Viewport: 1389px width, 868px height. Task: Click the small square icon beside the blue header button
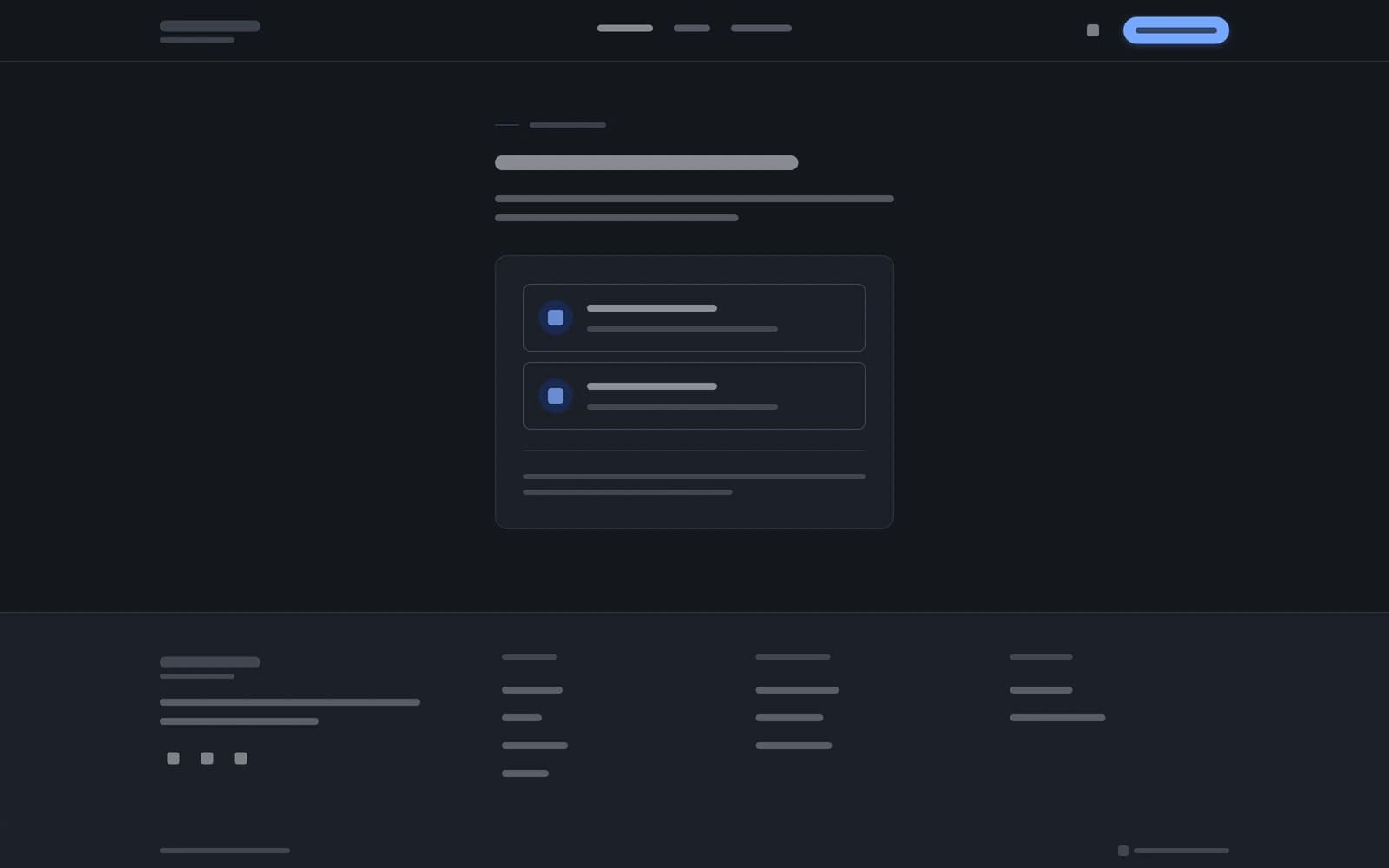coord(1093,30)
